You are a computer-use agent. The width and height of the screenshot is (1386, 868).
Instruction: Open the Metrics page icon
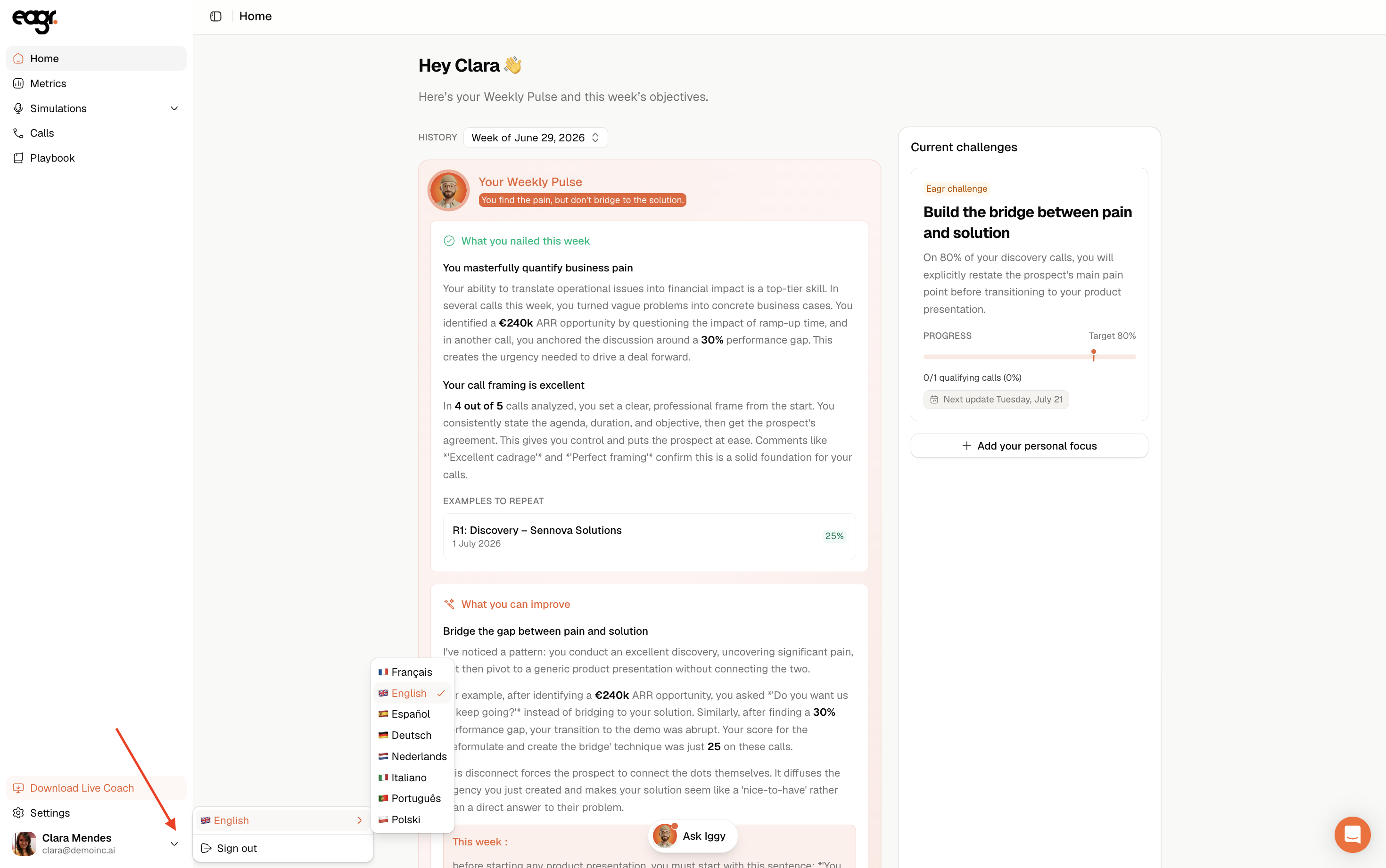point(18,83)
